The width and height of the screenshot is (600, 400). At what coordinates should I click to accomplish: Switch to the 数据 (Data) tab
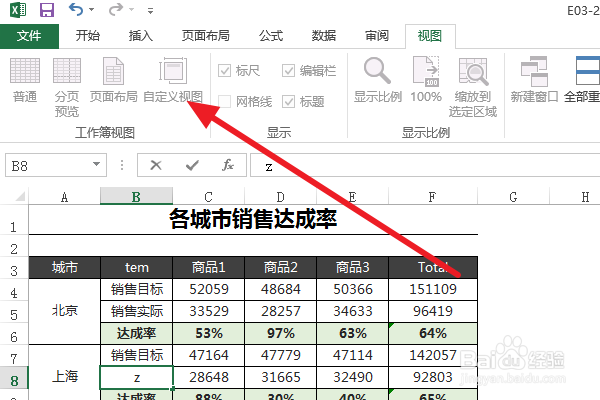324,36
